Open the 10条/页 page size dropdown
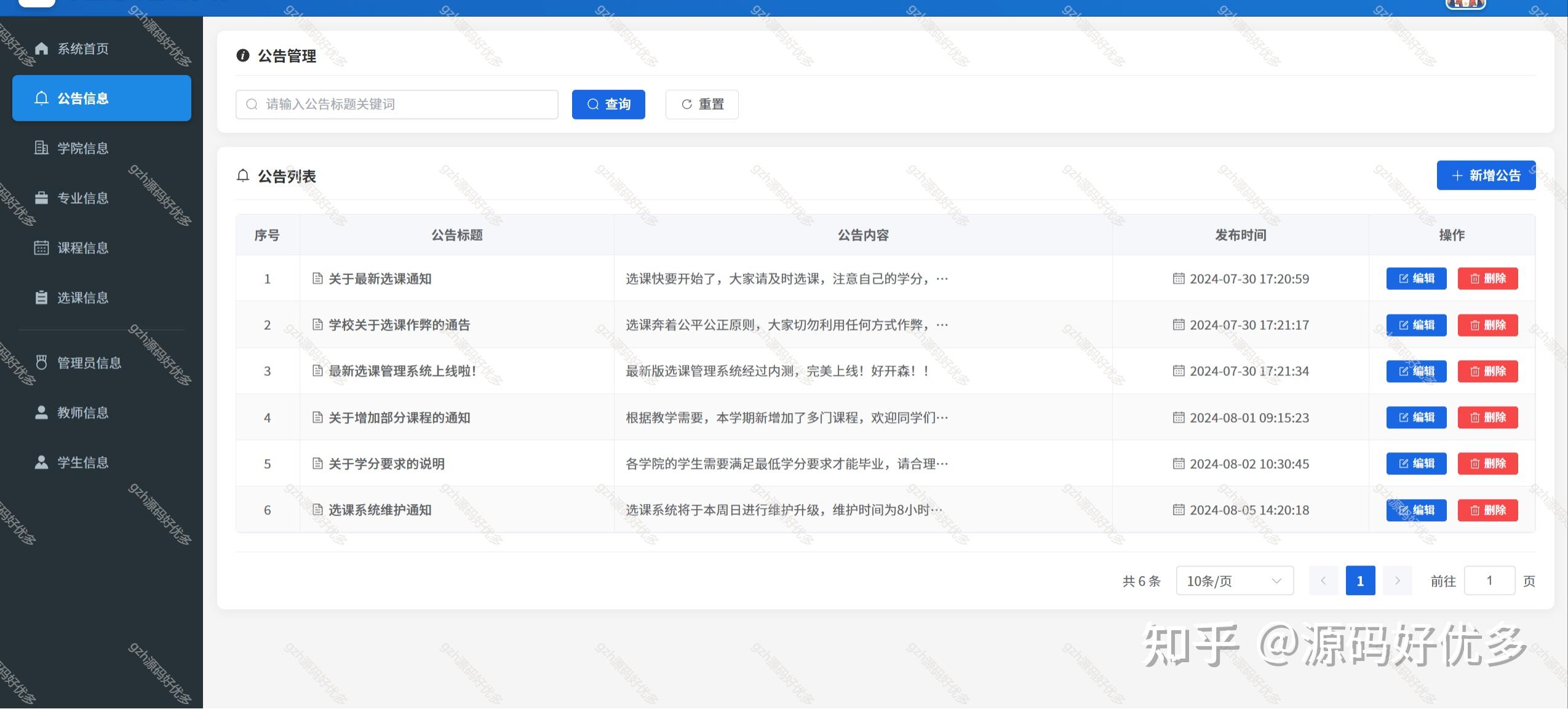Viewport: 1568px width, 709px height. pyautogui.click(x=1235, y=580)
